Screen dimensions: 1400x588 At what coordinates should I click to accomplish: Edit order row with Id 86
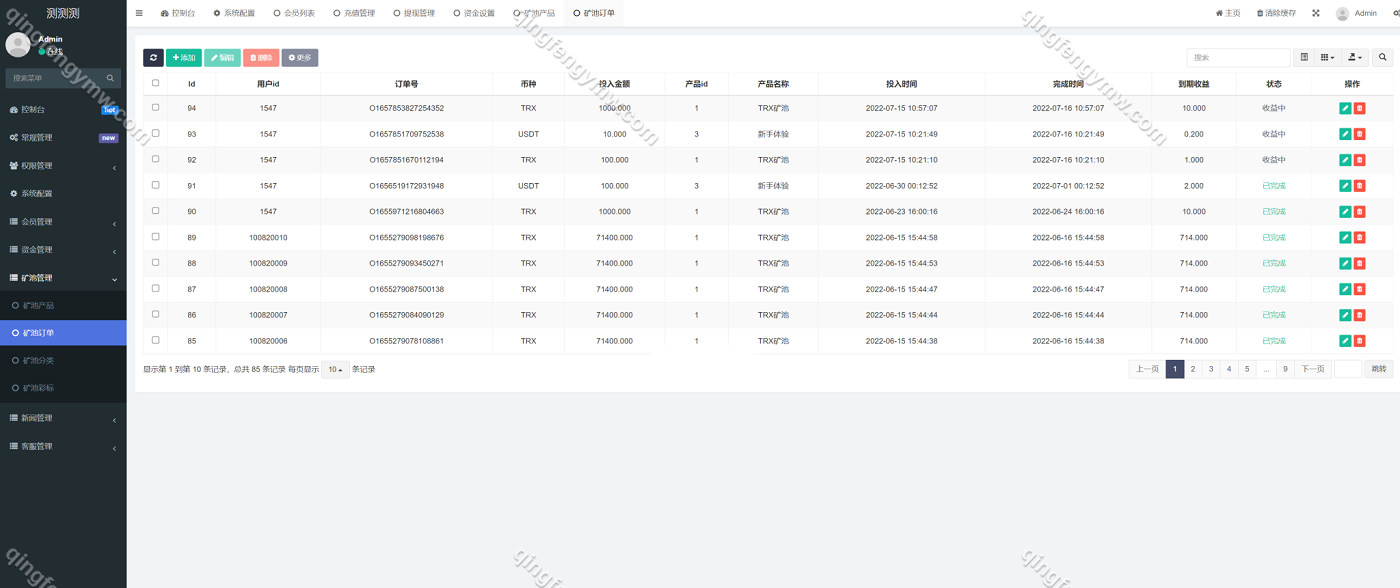coord(1345,315)
